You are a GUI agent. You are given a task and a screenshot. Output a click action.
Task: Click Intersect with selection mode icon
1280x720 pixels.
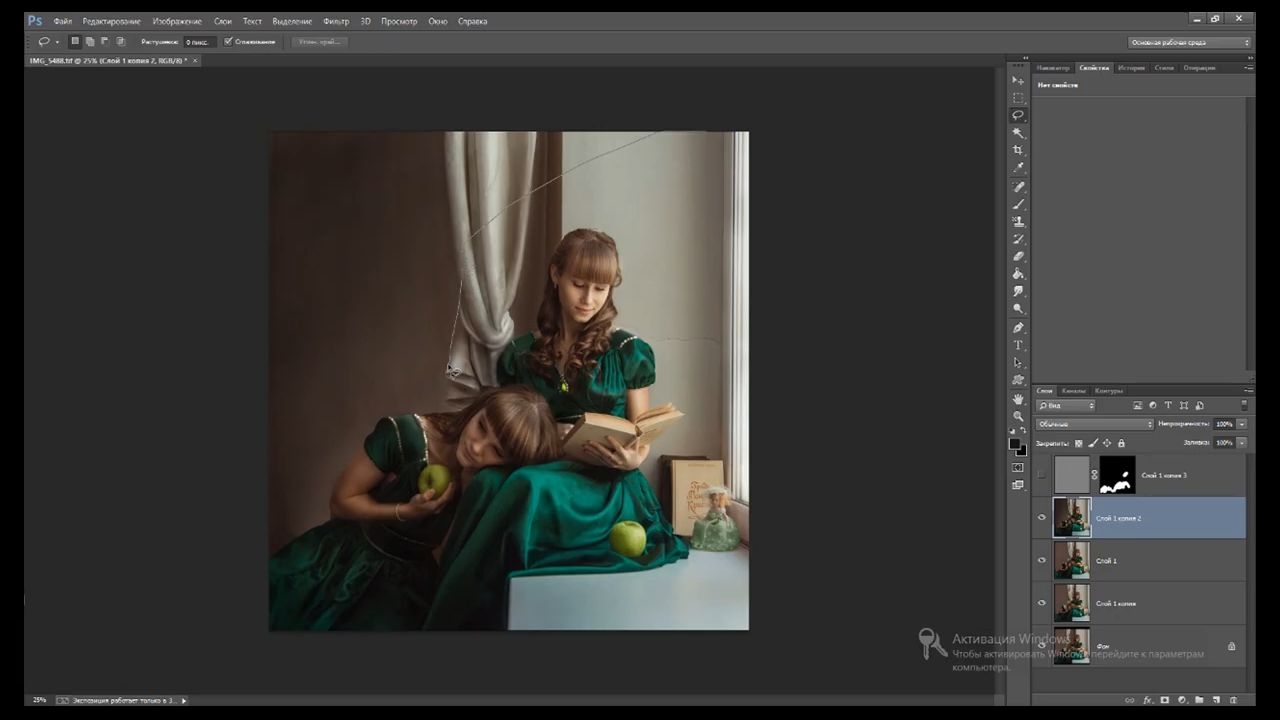tap(121, 42)
